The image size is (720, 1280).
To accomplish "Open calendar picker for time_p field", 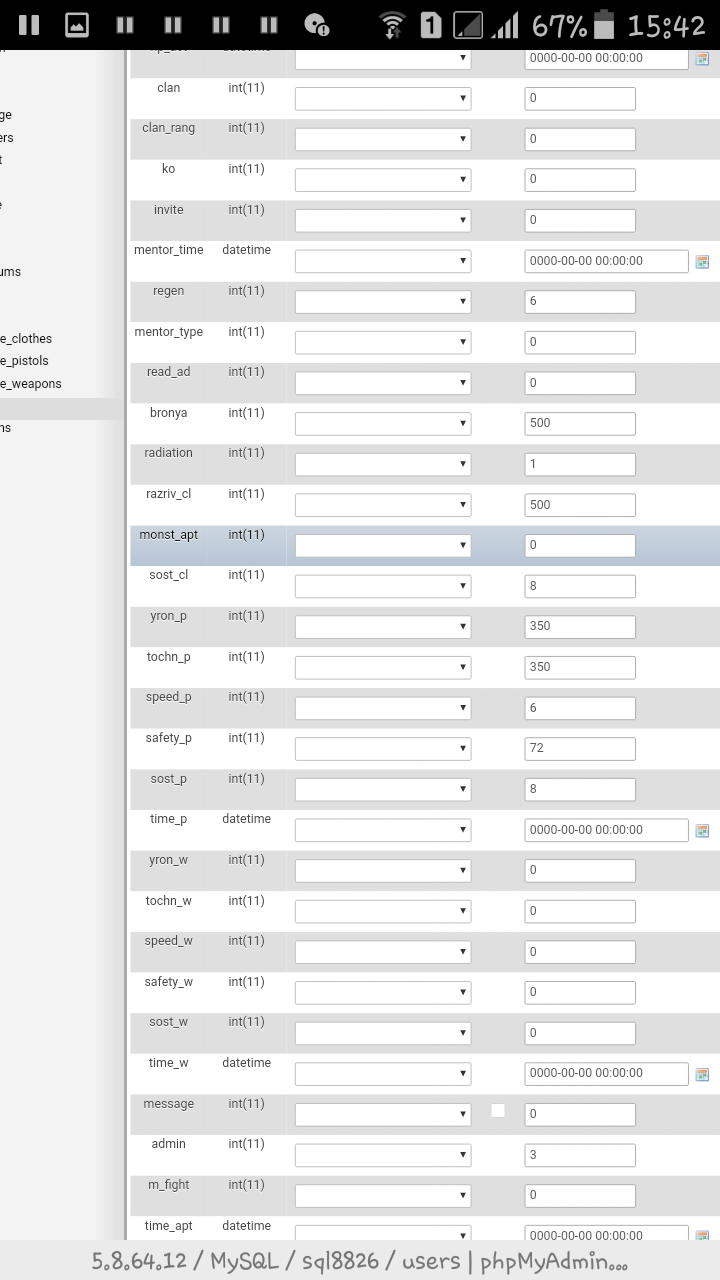I will point(702,831).
